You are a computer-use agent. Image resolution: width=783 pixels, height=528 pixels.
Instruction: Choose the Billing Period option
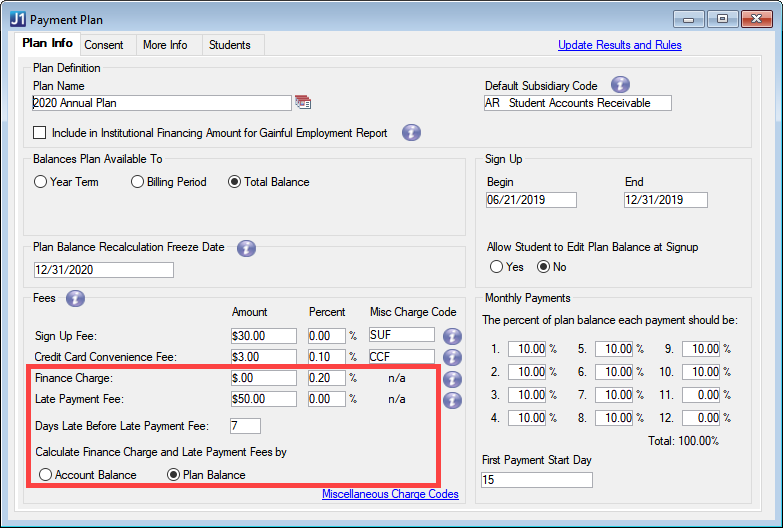(138, 182)
